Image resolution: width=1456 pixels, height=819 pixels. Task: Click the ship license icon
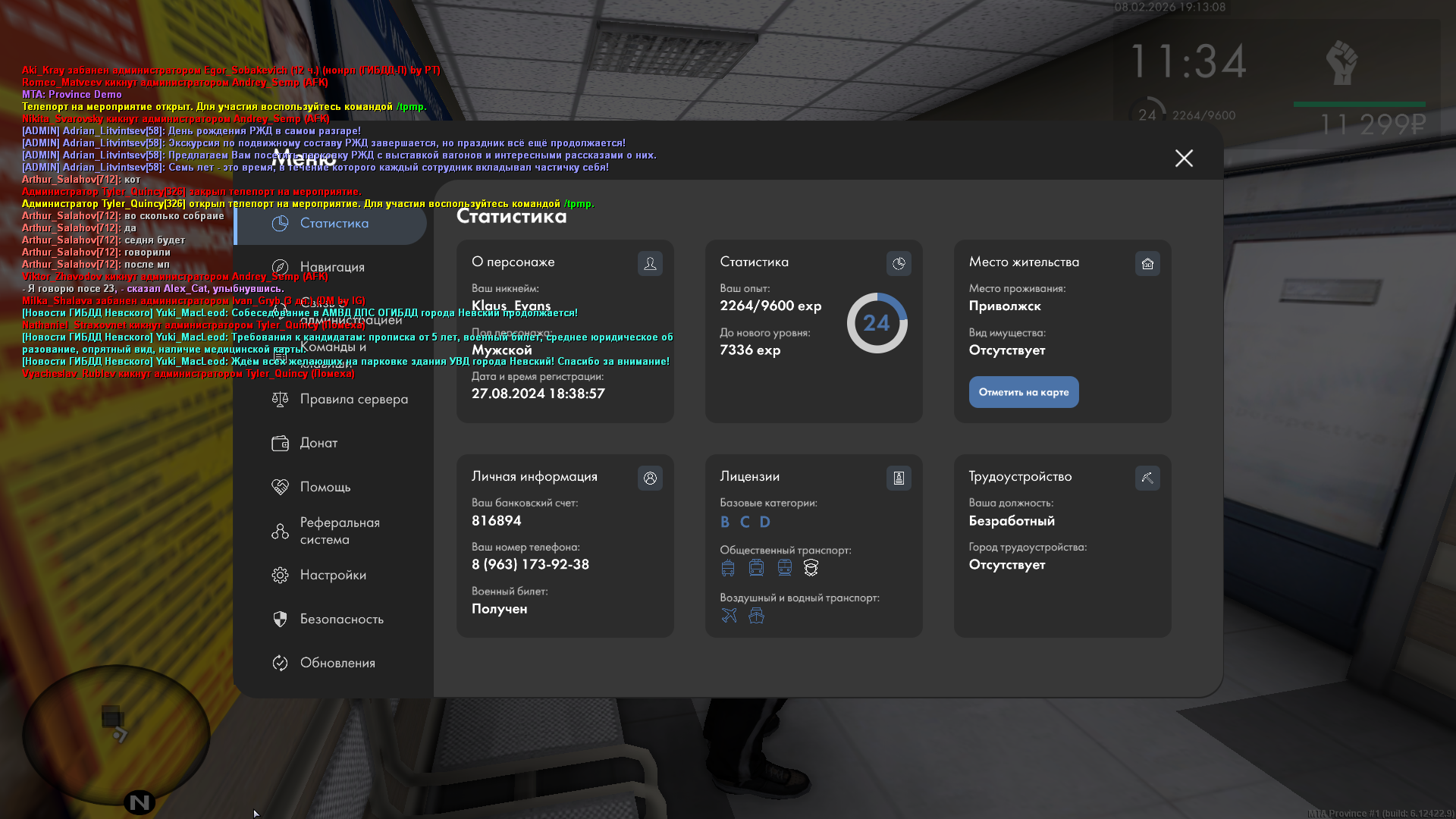coord(756,615)
